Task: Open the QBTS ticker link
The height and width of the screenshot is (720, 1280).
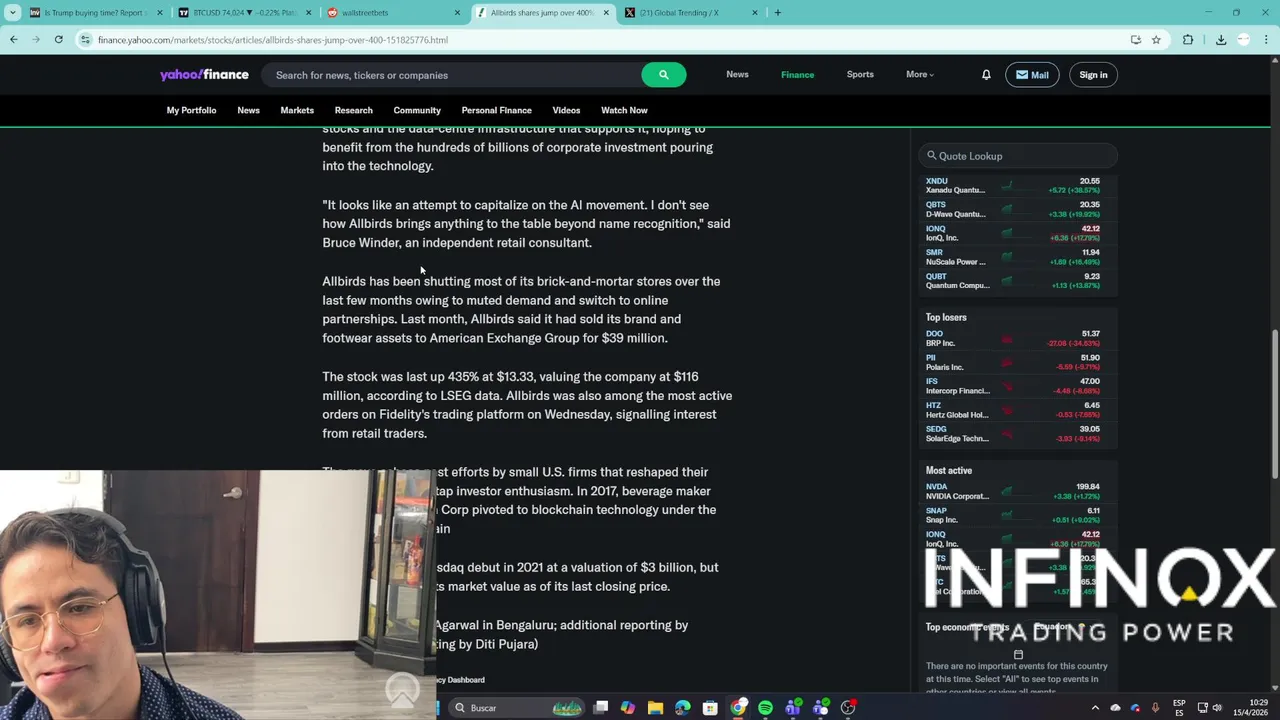Action: 935,205
